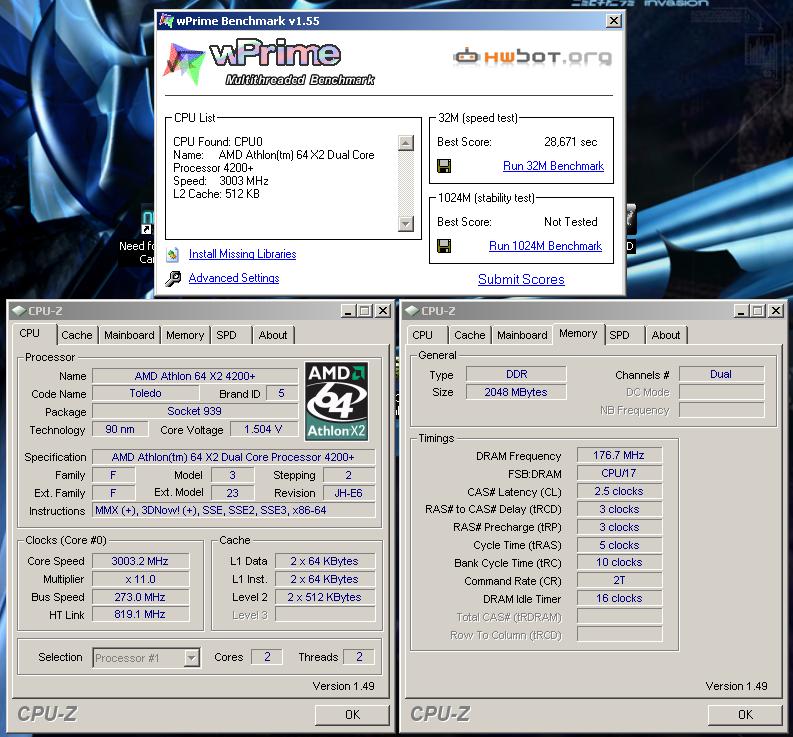793x737 pixels.
Task: Close the left CPU-Z window
Action: tap(383, 311)
